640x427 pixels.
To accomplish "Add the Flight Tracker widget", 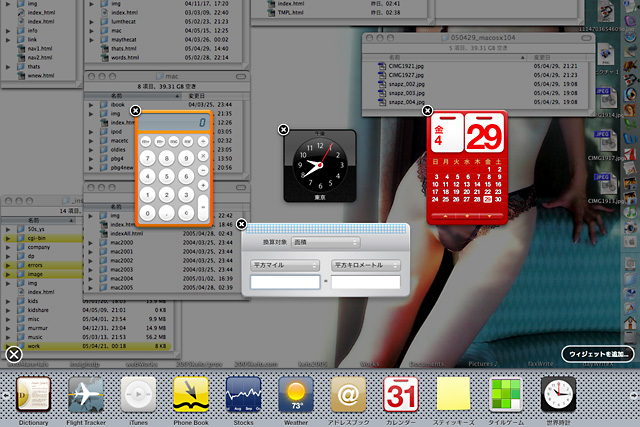I will point(86,394).
